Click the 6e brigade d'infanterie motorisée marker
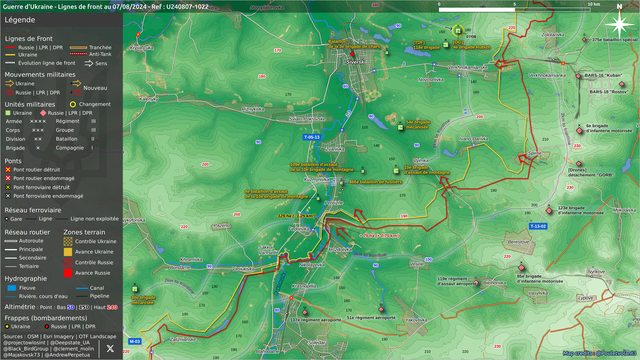This screenshot has height=360, width=640. pos(579,131)
